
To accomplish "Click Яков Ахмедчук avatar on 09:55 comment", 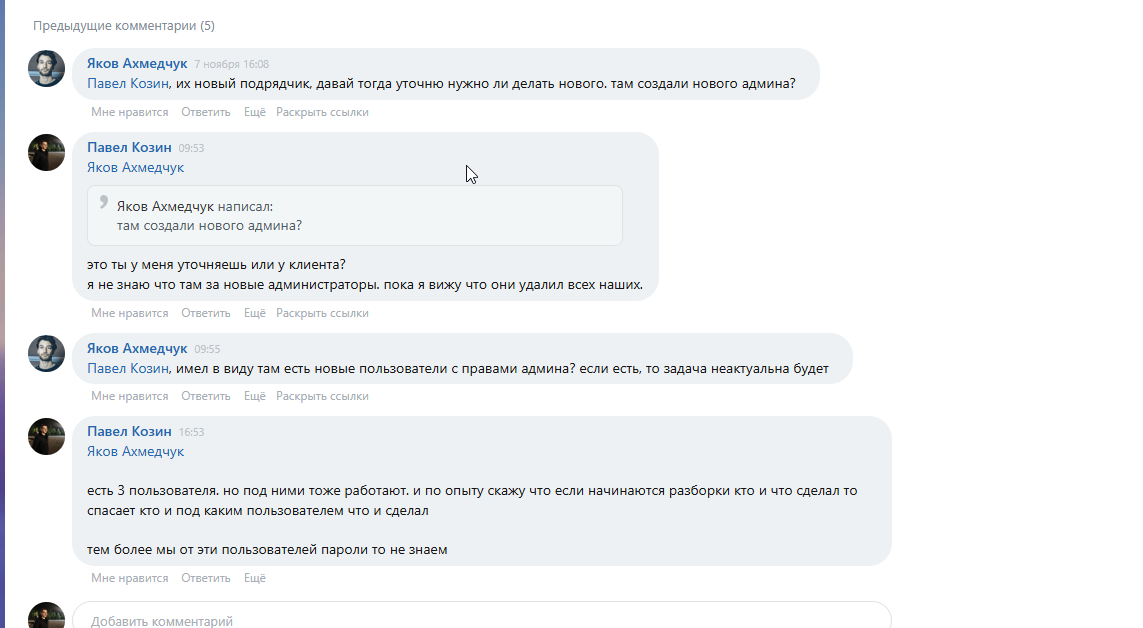I will [46, 353].
